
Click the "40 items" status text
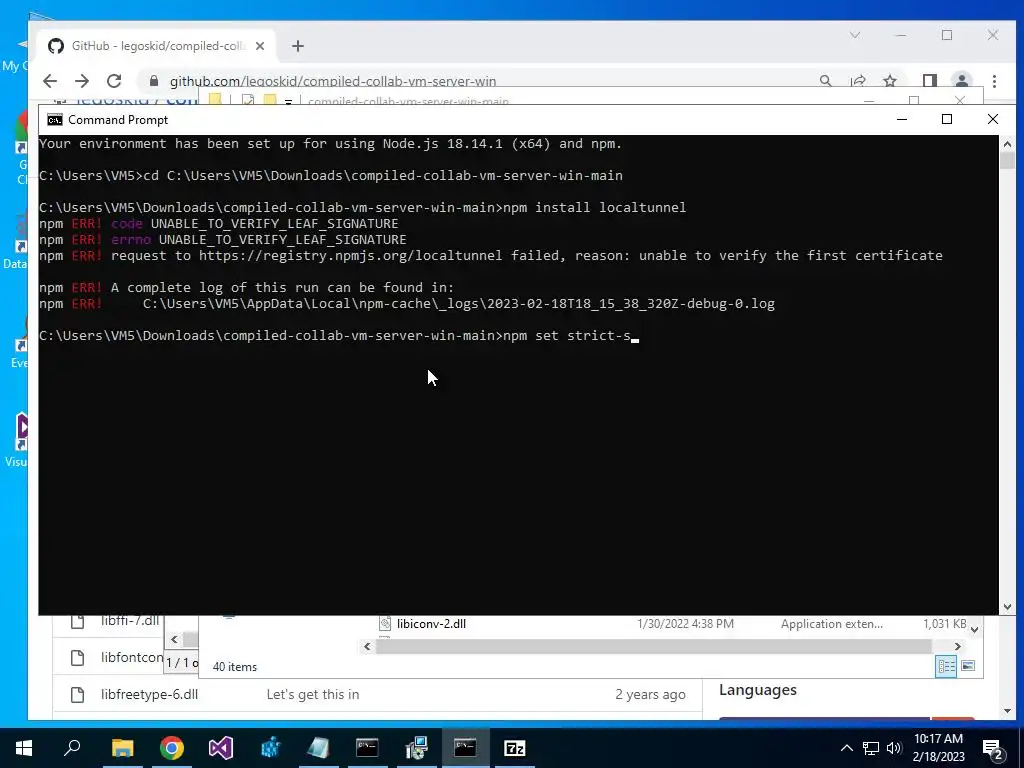(234, 667)
